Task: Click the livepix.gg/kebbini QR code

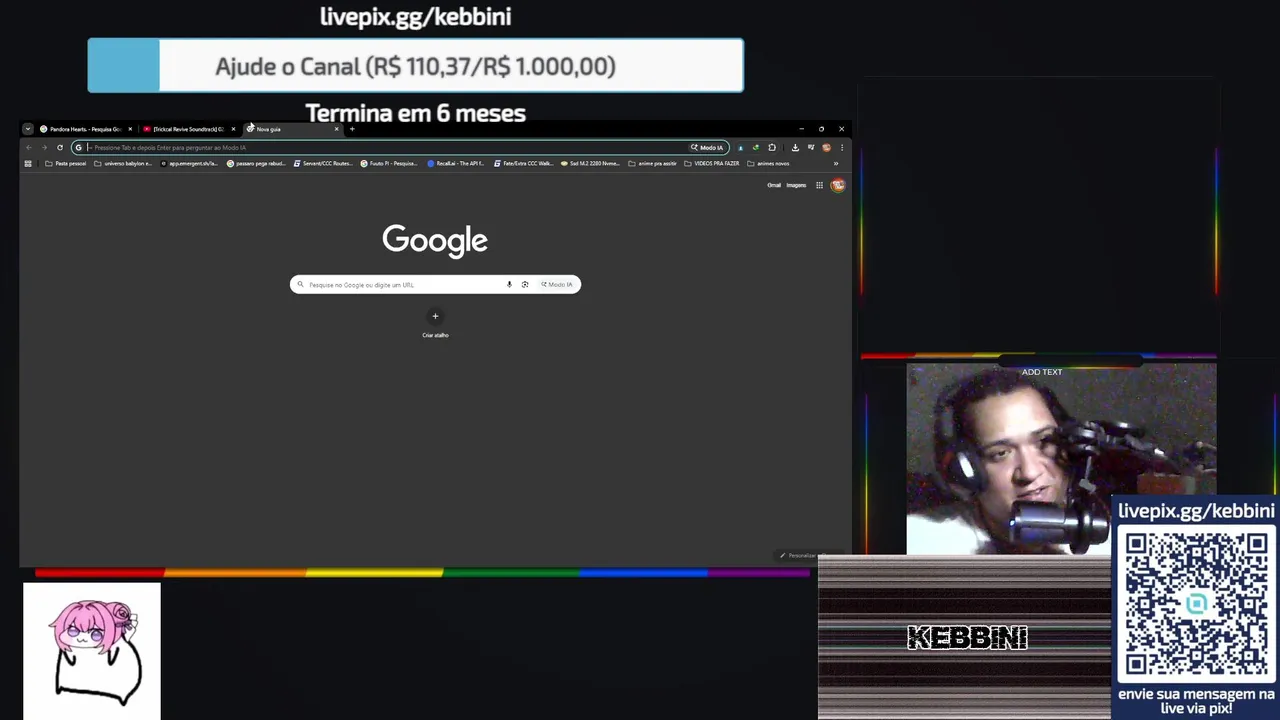Action: coord(1196,604)
